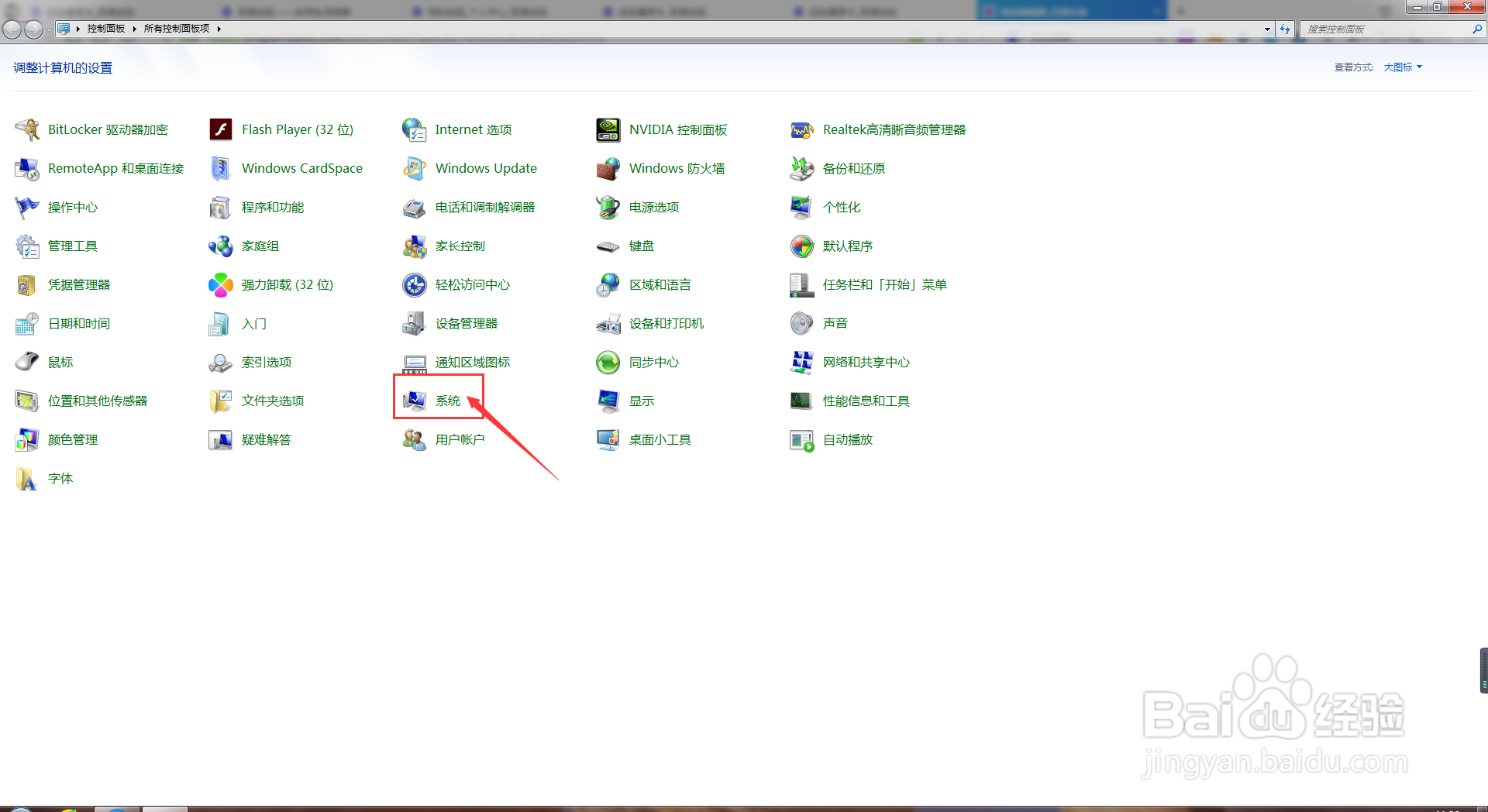Image resolution: width=1488 pixels, height=812 pixels.
Task: Open the 鼠标 mouse icon
Action: click(27, 362)
